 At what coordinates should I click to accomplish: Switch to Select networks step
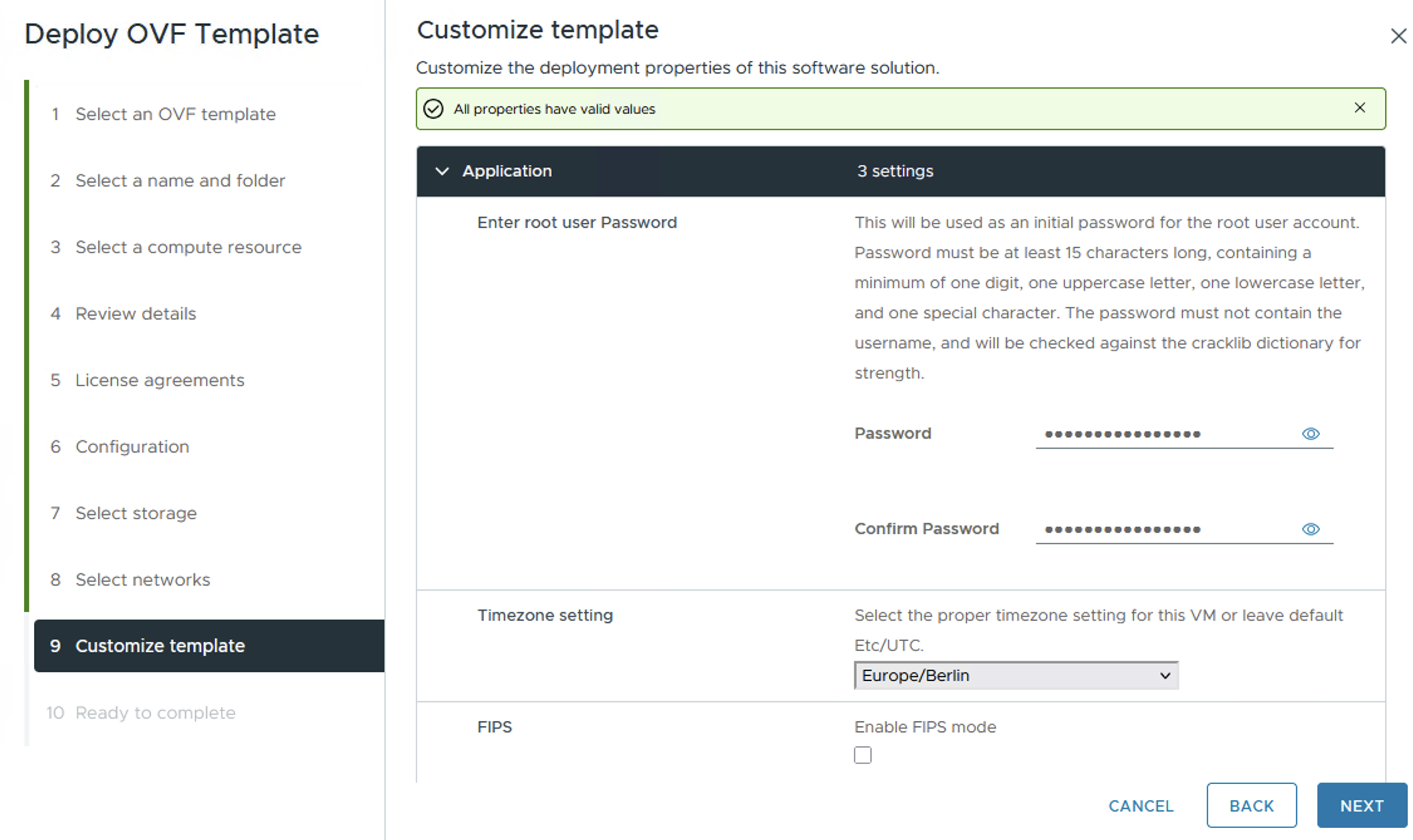pyautogui.click(x=143, y=580)
